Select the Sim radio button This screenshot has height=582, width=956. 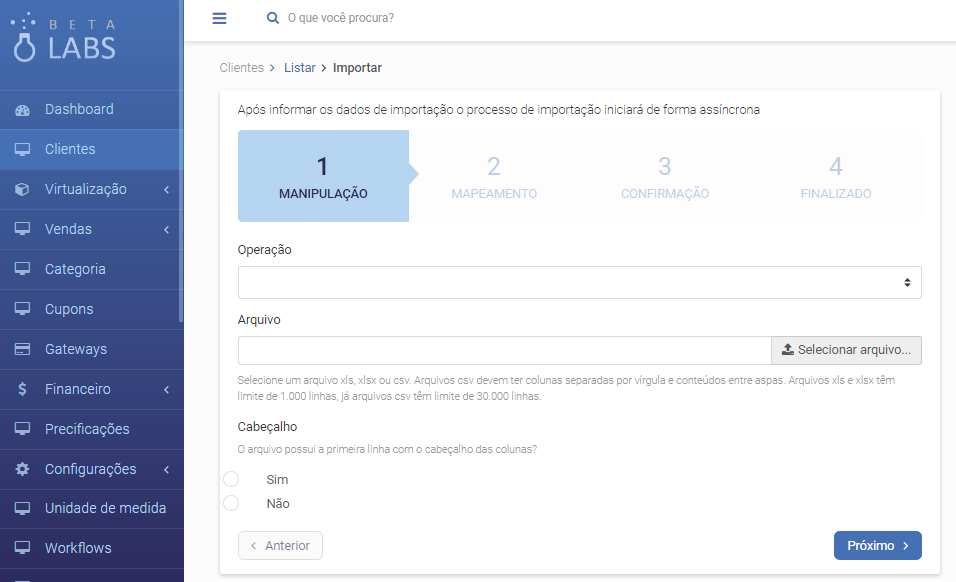[x=231, y=479]
